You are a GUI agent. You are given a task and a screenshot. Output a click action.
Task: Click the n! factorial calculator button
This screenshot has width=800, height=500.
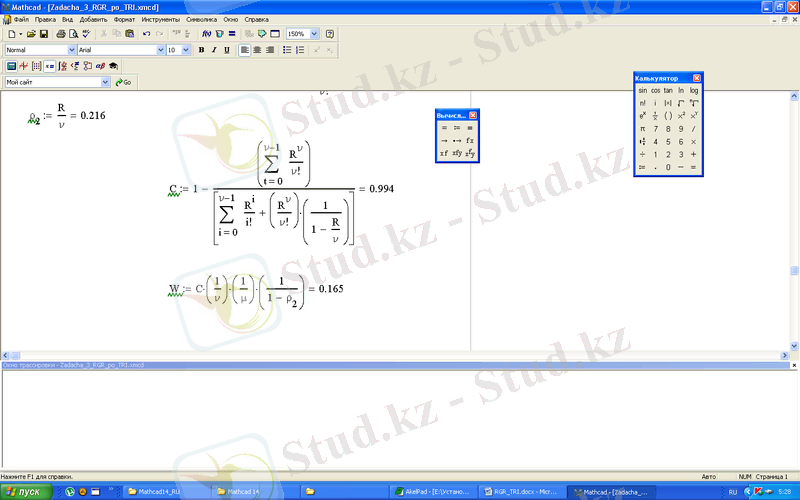[x=642, y=103]
